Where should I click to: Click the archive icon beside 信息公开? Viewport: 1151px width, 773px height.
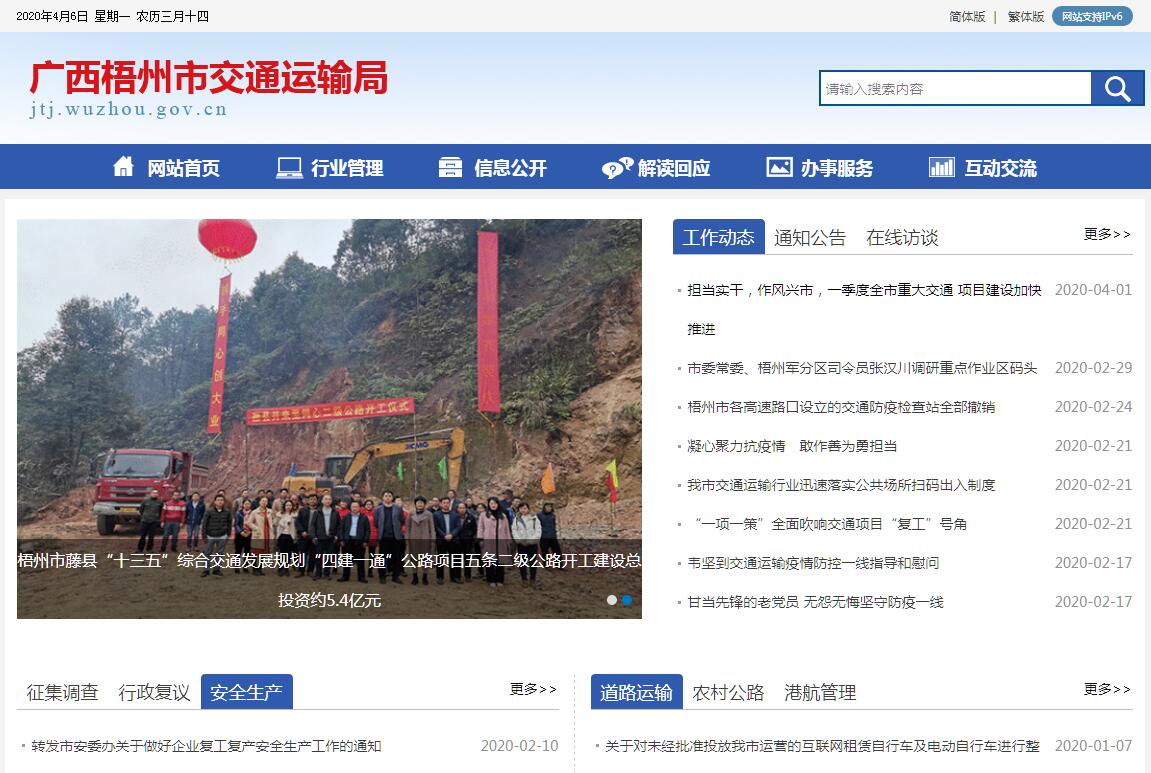click(451, 168)
